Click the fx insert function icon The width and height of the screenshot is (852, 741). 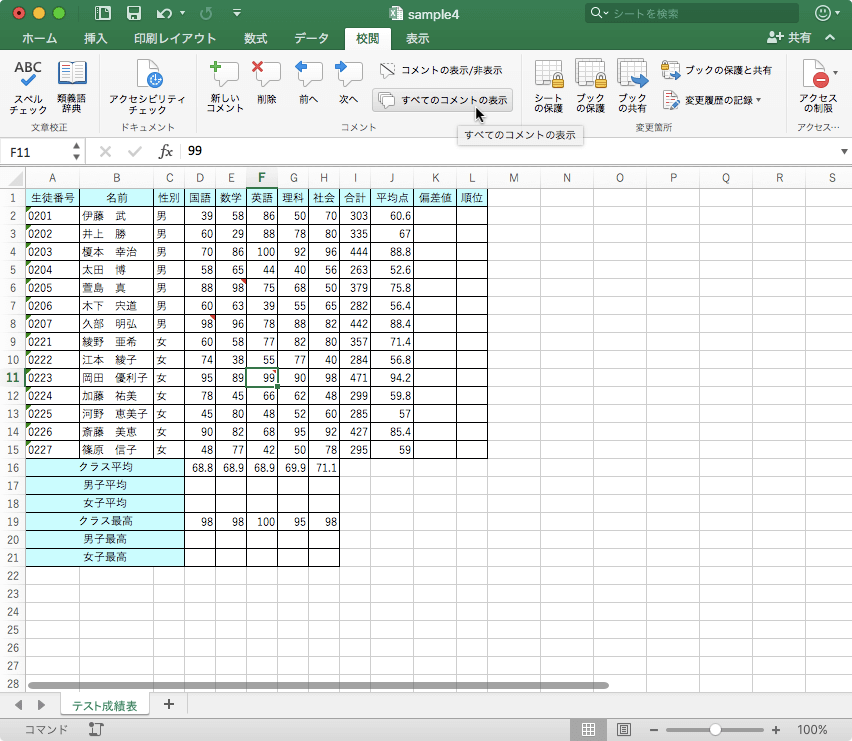tap(166, 152)
